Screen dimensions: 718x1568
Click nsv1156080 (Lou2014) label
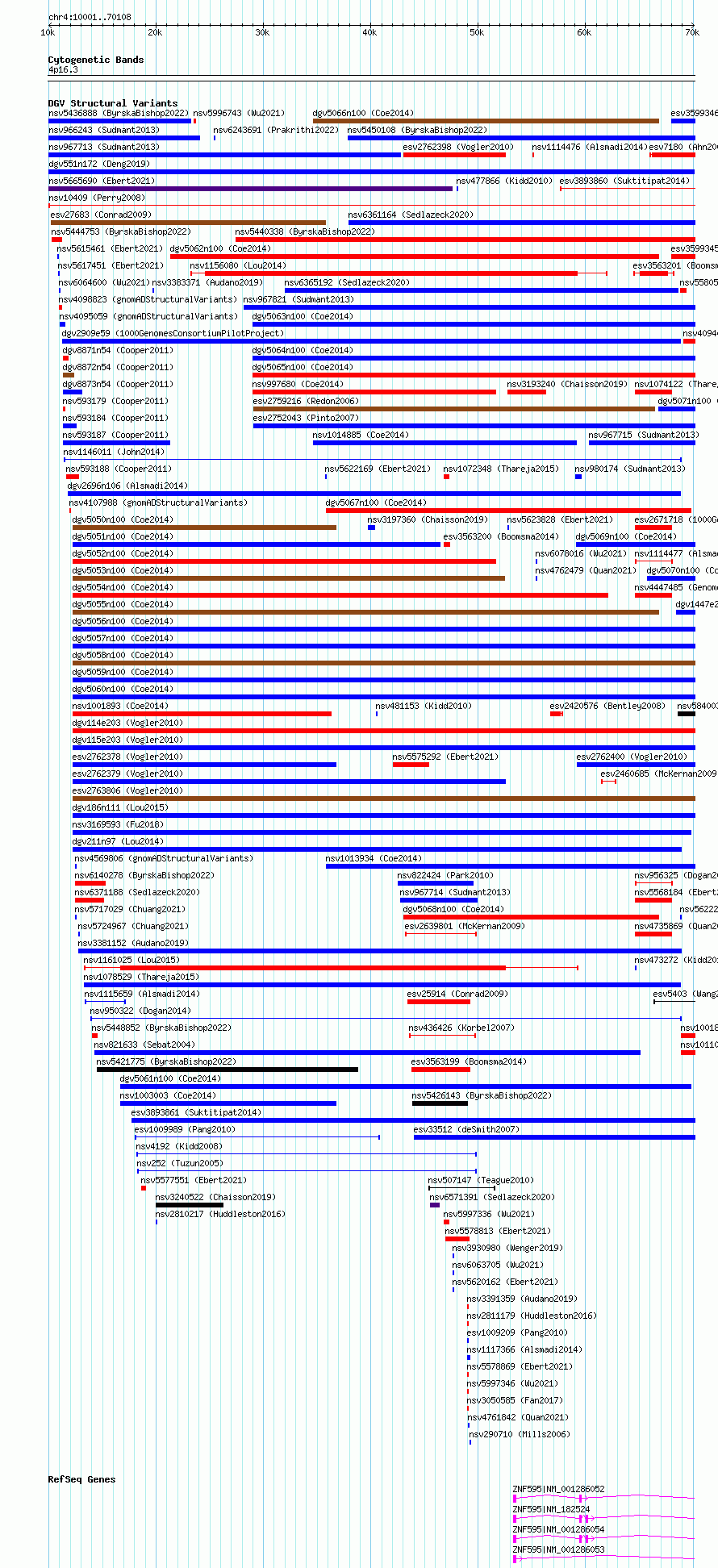click(x=238, y=265)
